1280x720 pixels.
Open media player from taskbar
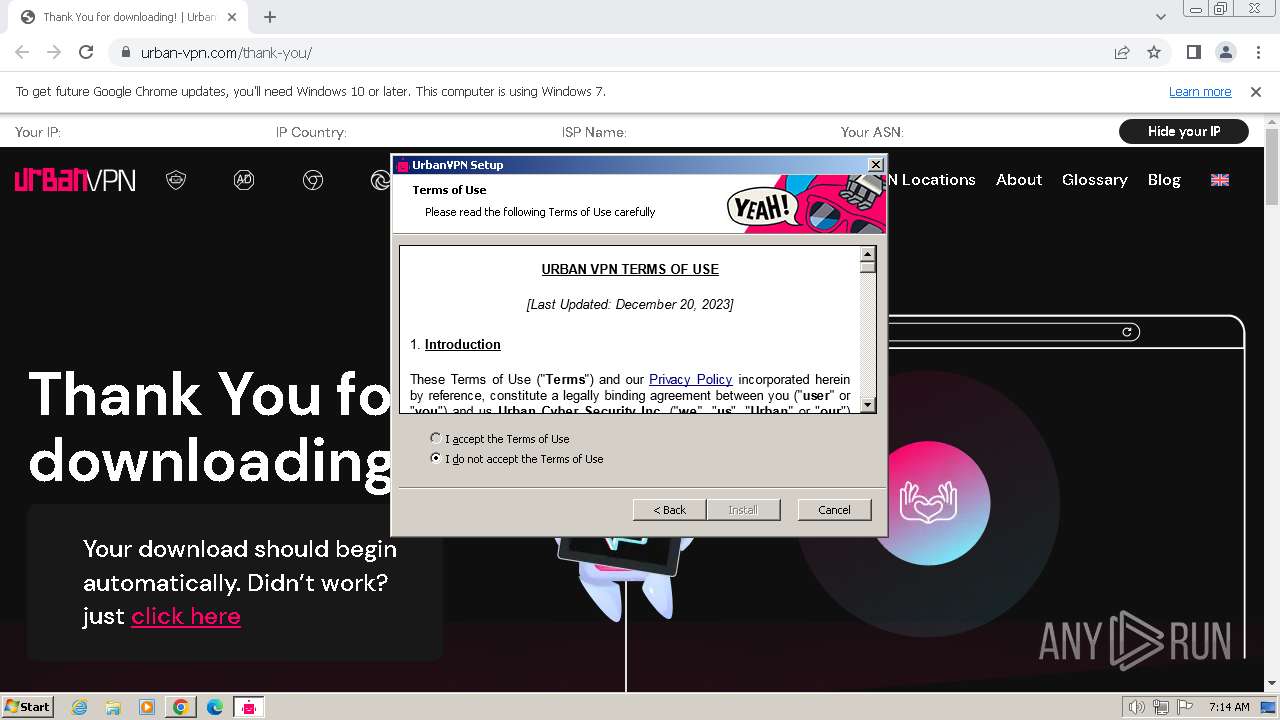tap(147, 707)
